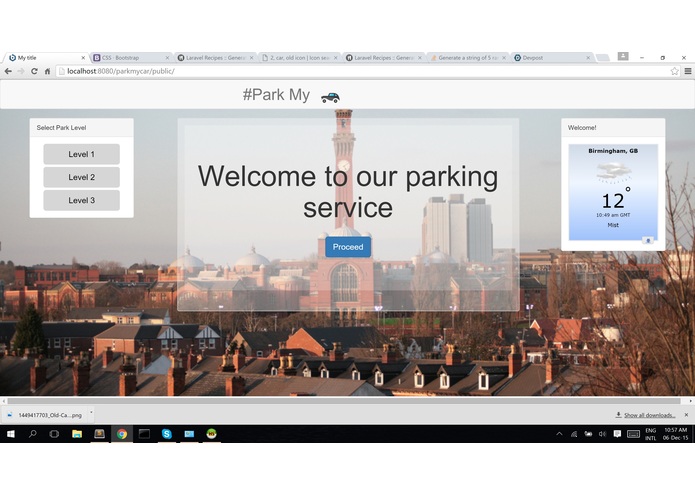695x494 pixels.
Task: Close the downloads bar
Action: (686, 415)
